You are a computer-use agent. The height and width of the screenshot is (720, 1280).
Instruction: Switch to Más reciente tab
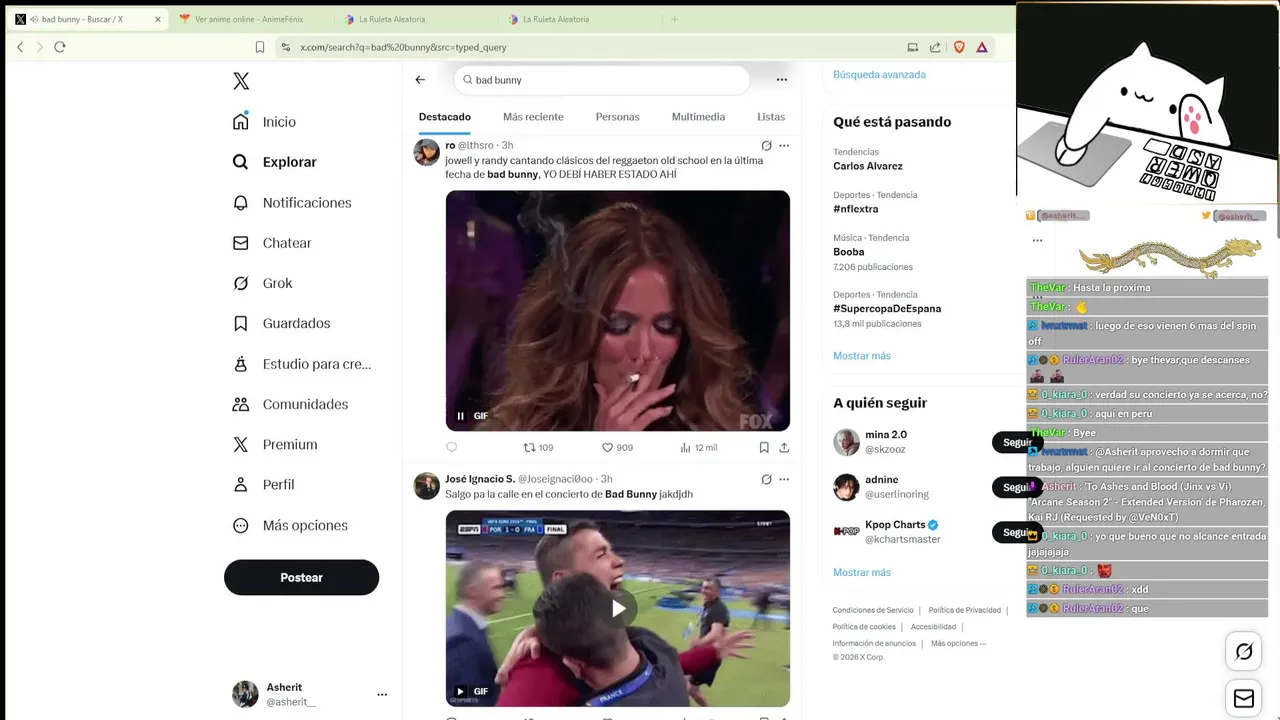(533, 117)
